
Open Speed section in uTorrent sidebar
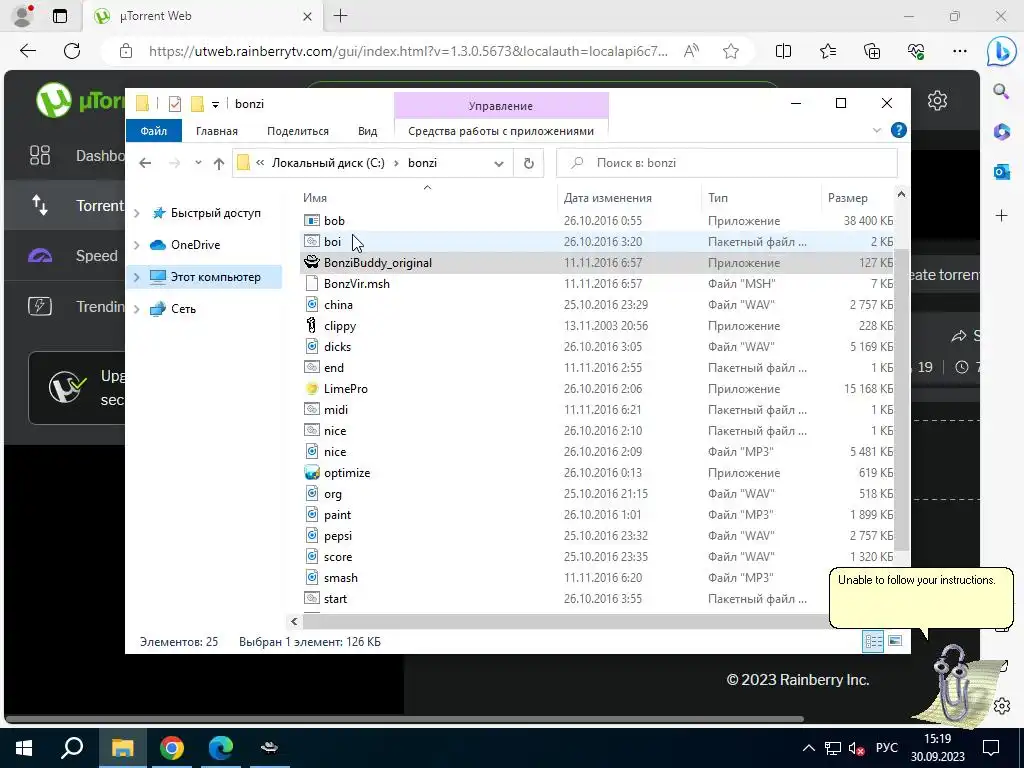point(97,256)
